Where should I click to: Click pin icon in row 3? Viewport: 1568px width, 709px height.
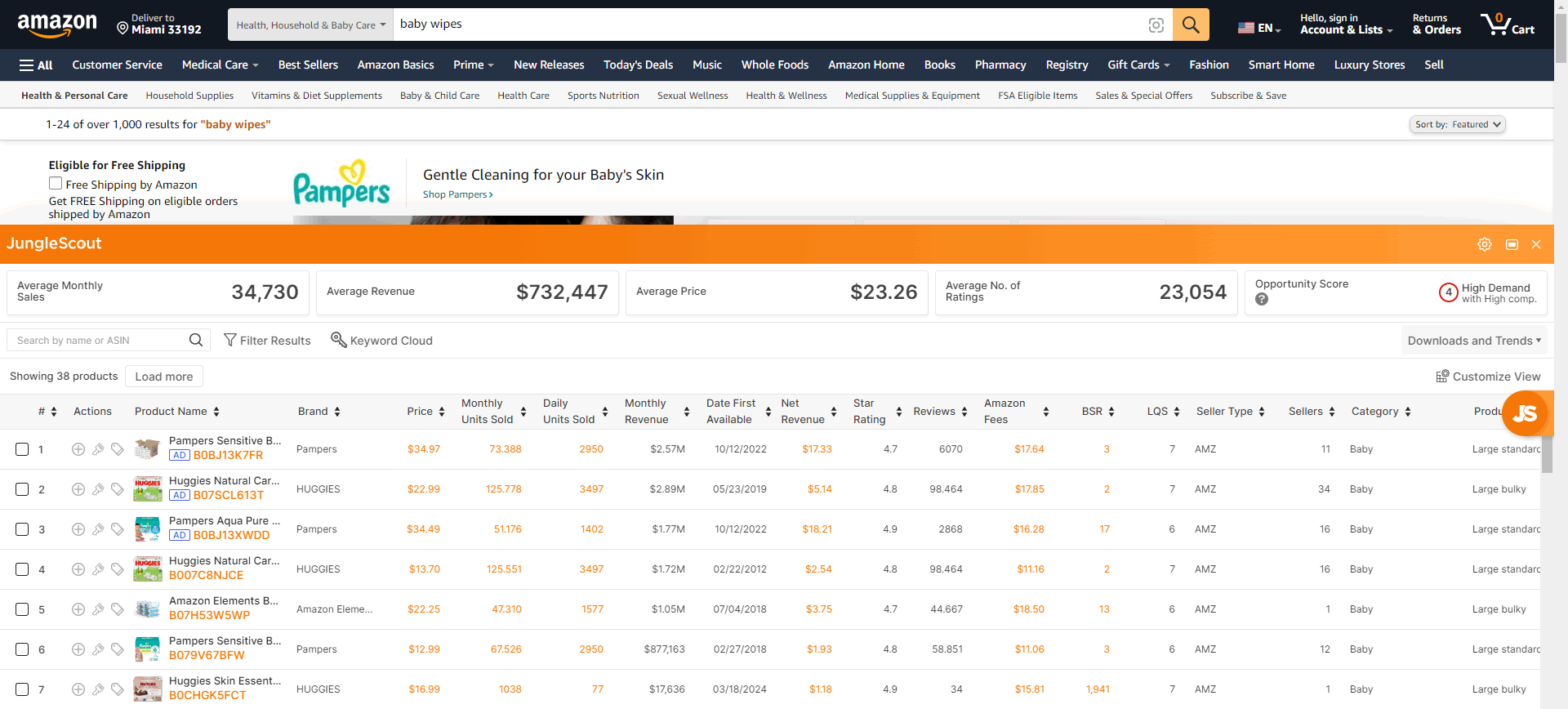(x=98, y=529)
